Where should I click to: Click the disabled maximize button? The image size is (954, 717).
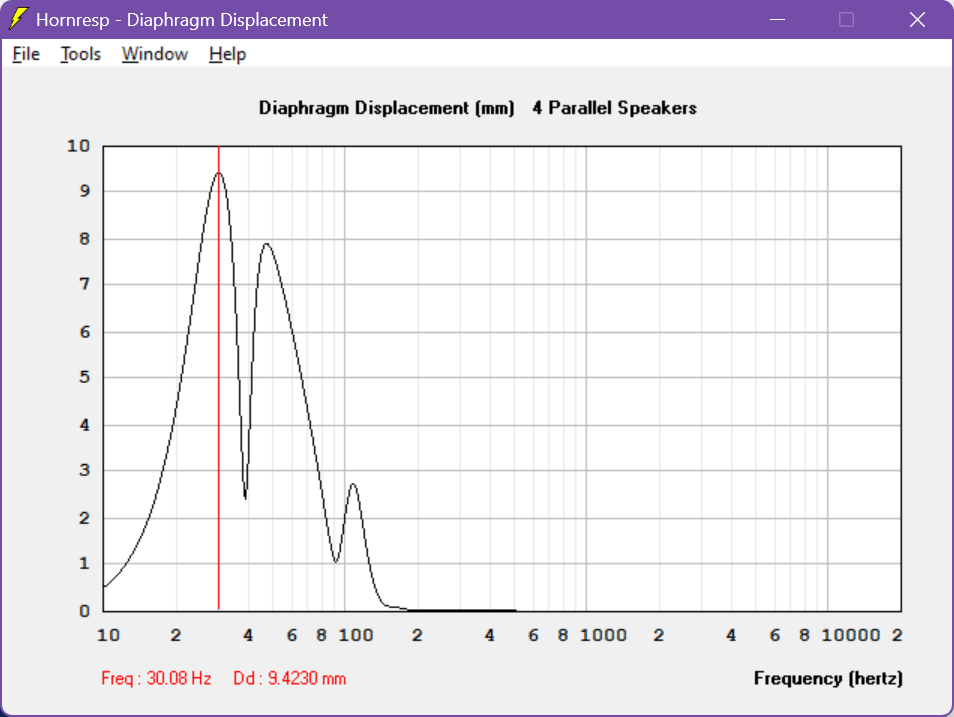(x=846, y=19)
